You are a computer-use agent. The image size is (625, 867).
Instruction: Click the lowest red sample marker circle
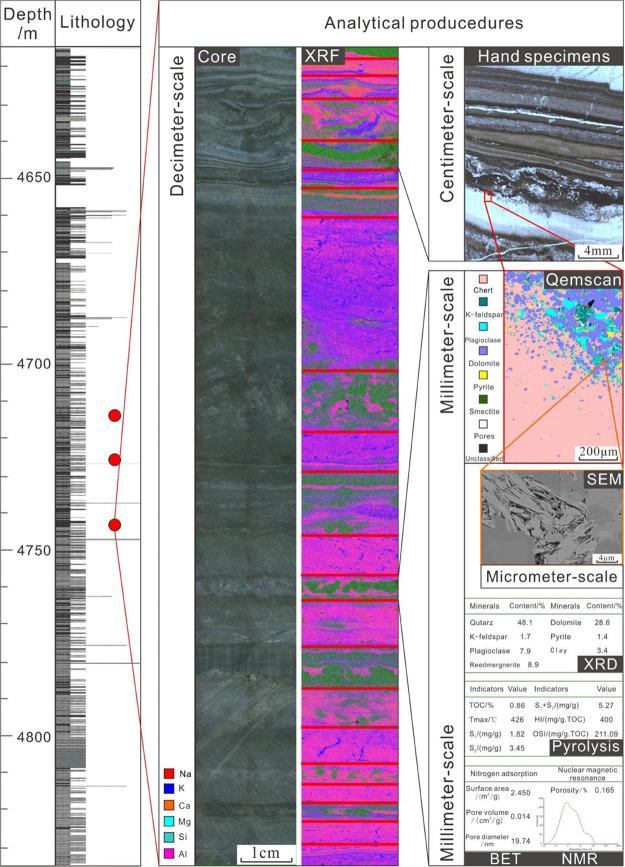pos(115,525)
